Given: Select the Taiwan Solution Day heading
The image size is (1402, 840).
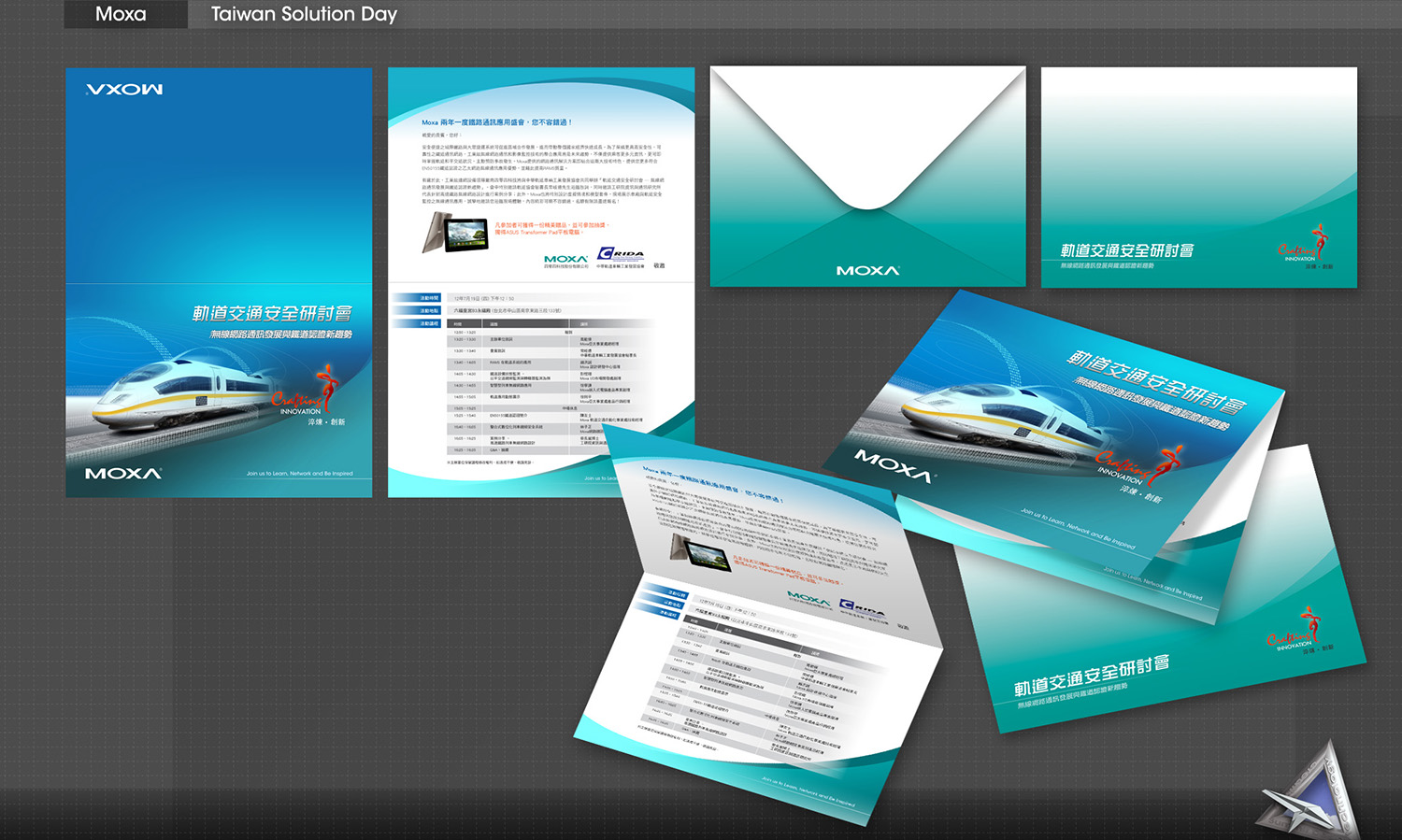Looking at the screenshot, I should (304, 14).
